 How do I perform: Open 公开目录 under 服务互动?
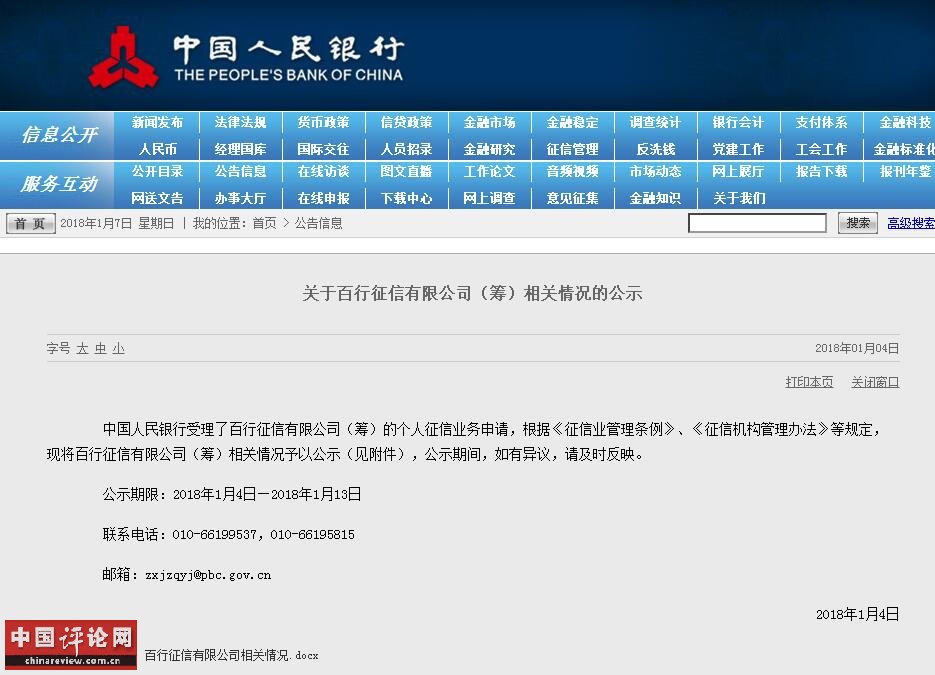click(x=157, y=171)
